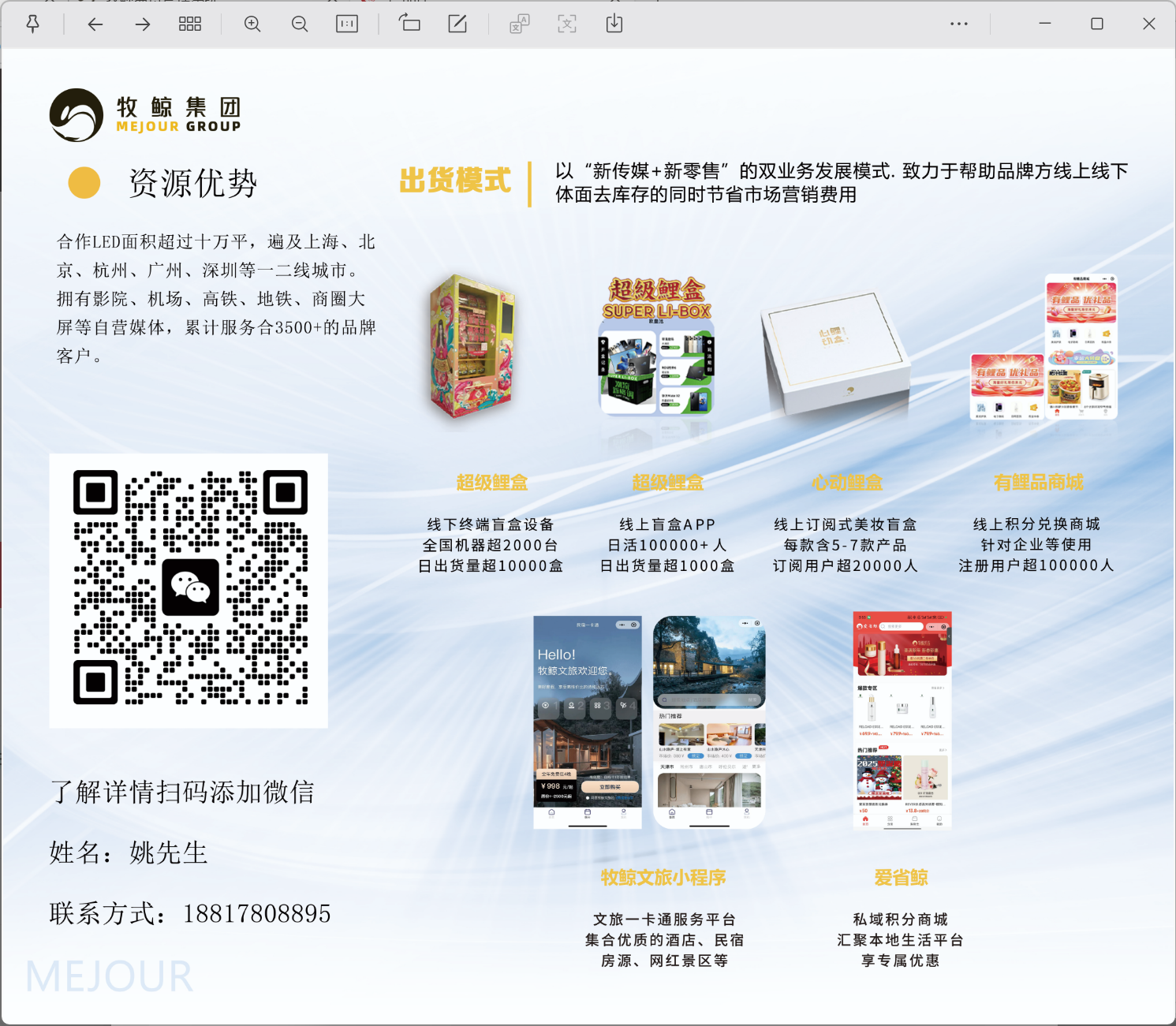Go to the previous image
Image resolution: width=1176 pixels, height=1026 pixels.
95,24
